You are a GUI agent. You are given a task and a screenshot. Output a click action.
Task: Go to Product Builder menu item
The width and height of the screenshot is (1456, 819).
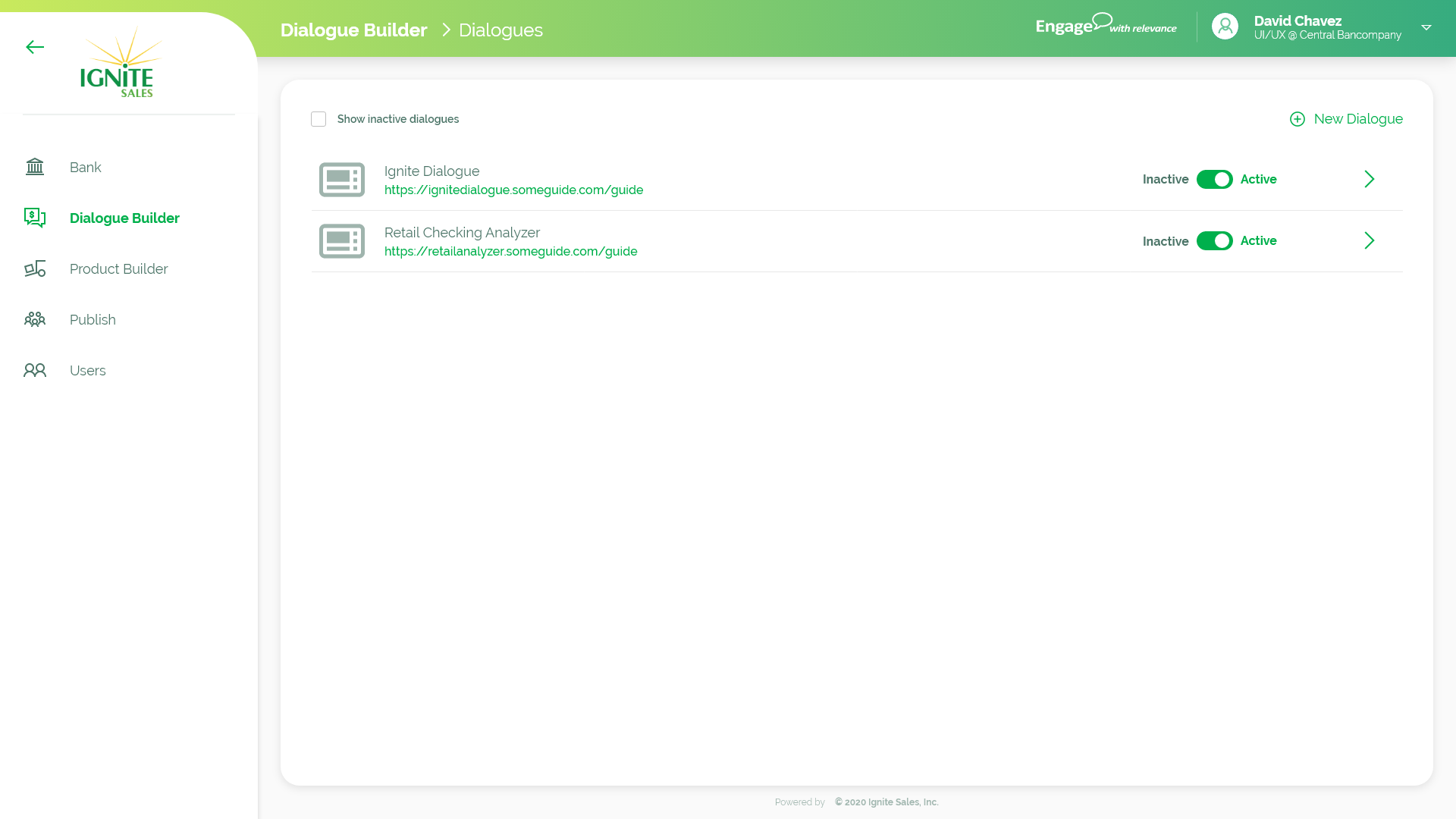coord(118,269)
